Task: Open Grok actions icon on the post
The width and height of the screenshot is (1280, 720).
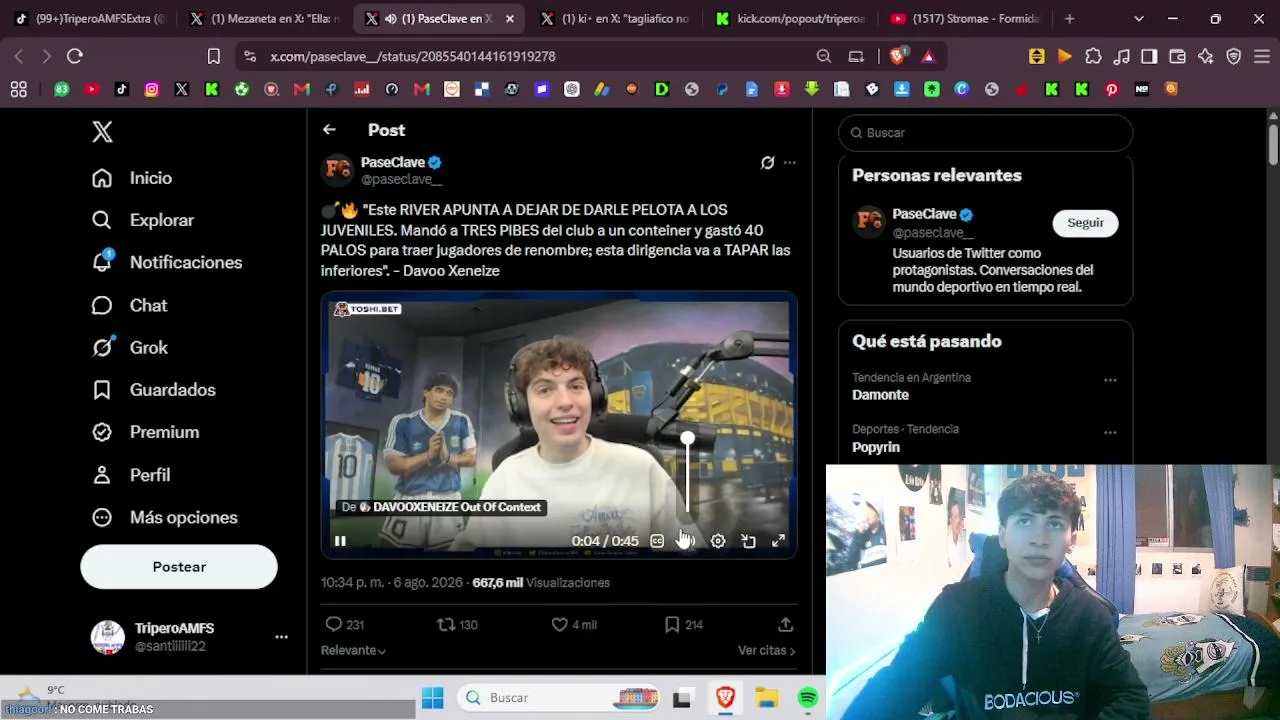Action: [x=767, y=162]
